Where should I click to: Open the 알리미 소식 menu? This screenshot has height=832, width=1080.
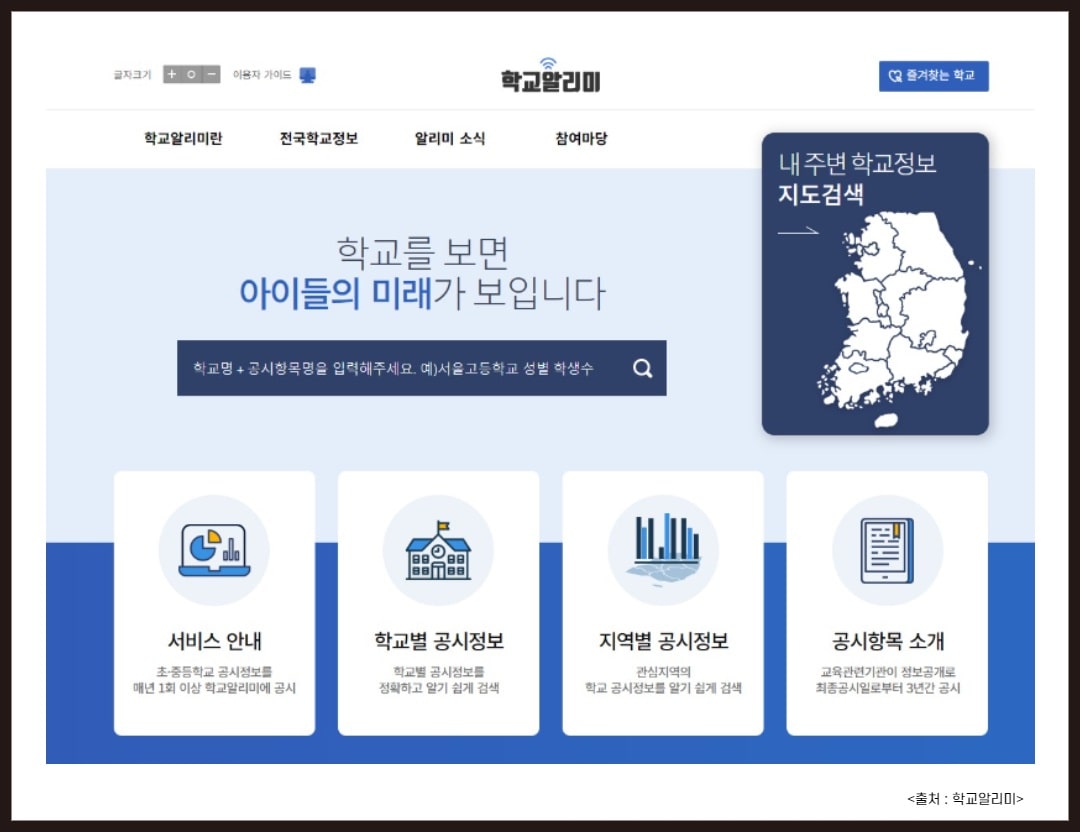click(x=450, y=138)
